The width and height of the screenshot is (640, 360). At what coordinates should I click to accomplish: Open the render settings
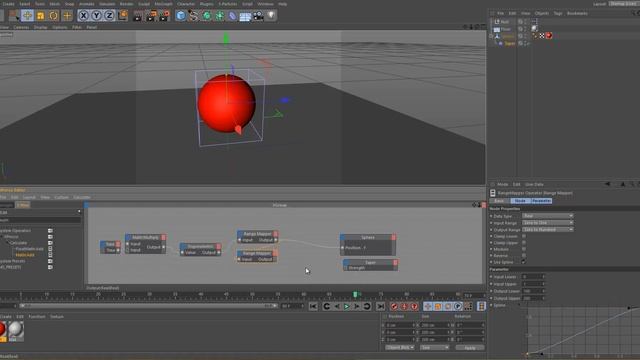pyautogui.click(x=164, y=16)
